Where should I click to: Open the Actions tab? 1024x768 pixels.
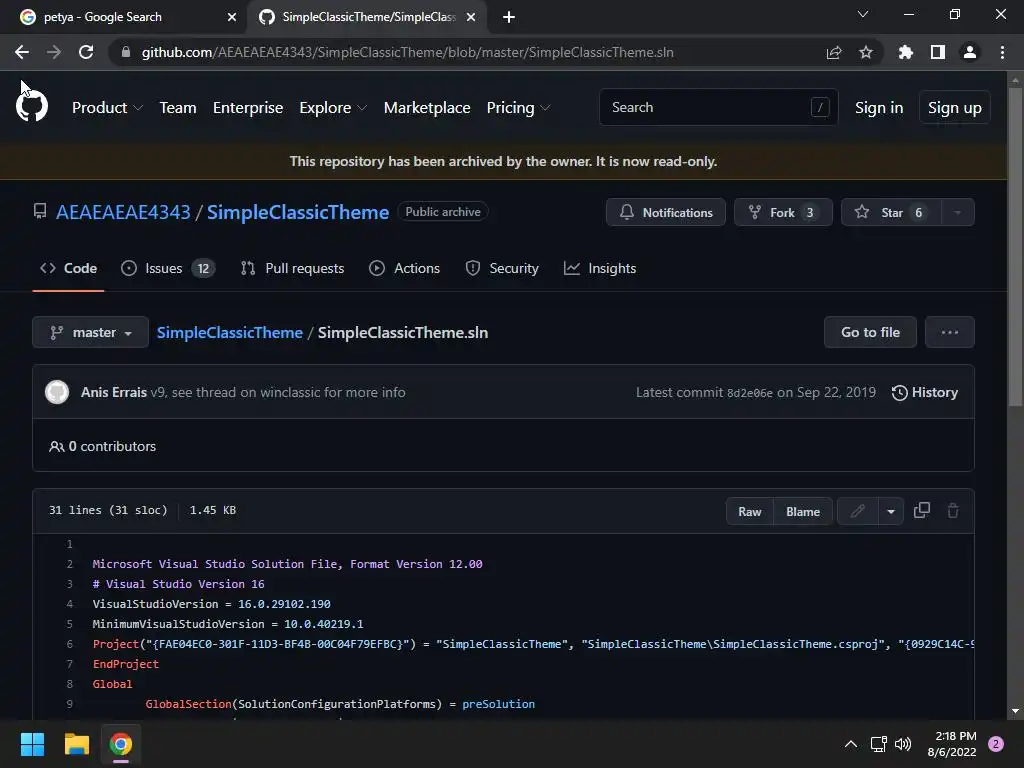pyautogui.click(x=404, y=268)
